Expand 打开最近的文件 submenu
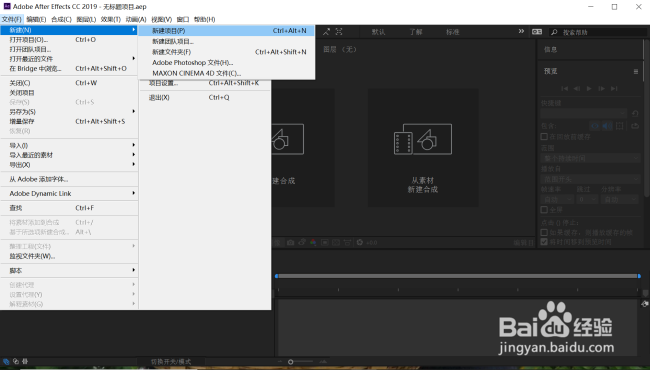This screenshot has height=370, width=650. pyautogui.click(x=69, y=59)
